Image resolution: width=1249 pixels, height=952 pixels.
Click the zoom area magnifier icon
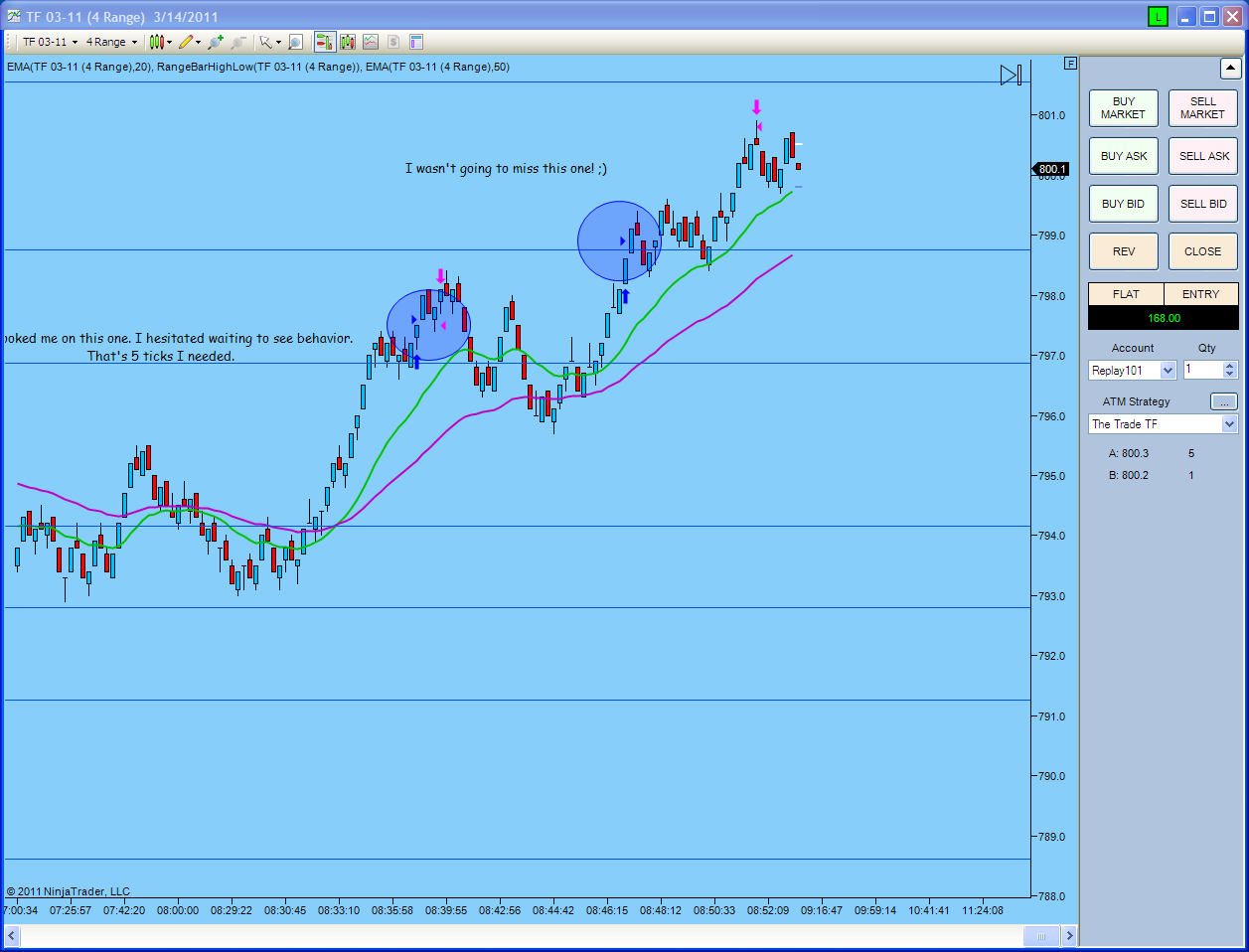click(295, 42)
